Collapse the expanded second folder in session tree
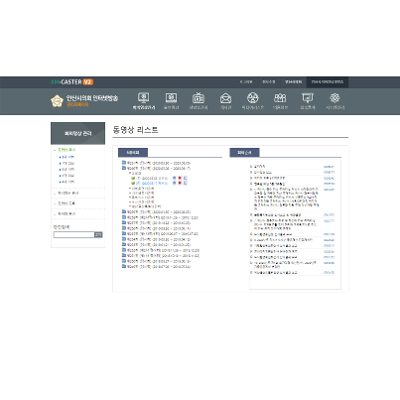 tap(124, 168)
